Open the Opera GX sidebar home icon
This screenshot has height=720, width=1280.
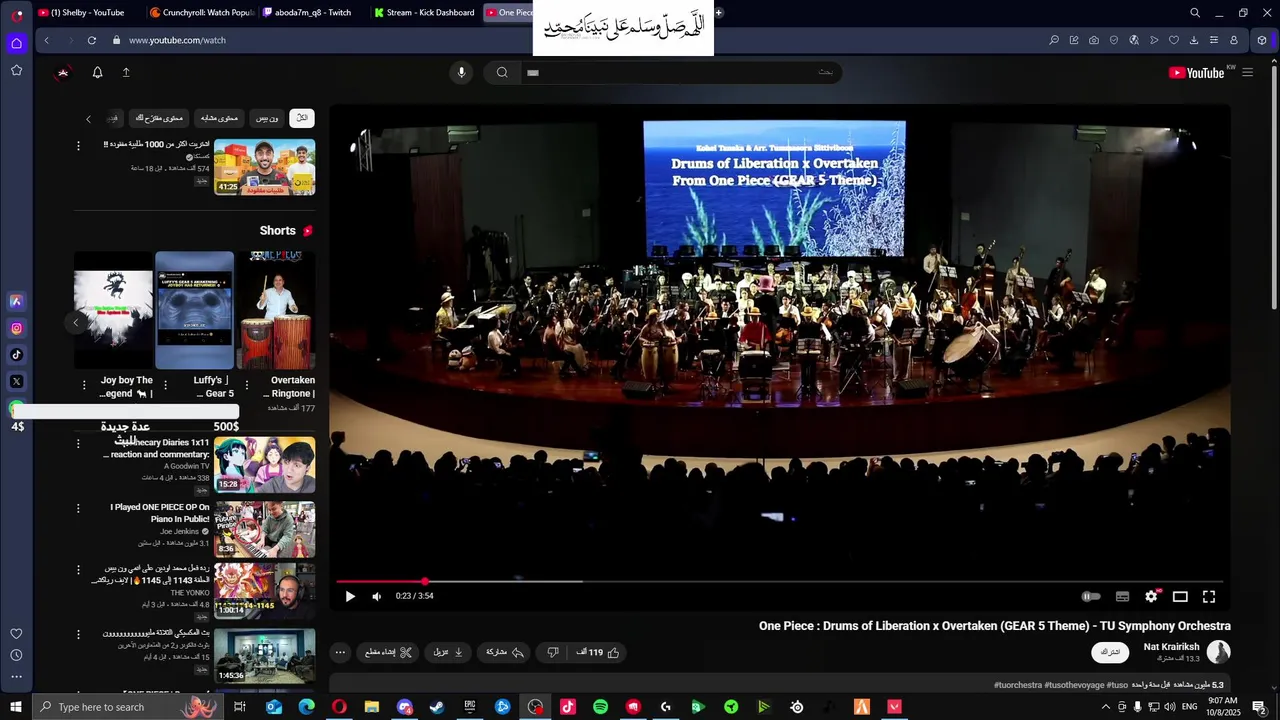click(x=16, y=43)
